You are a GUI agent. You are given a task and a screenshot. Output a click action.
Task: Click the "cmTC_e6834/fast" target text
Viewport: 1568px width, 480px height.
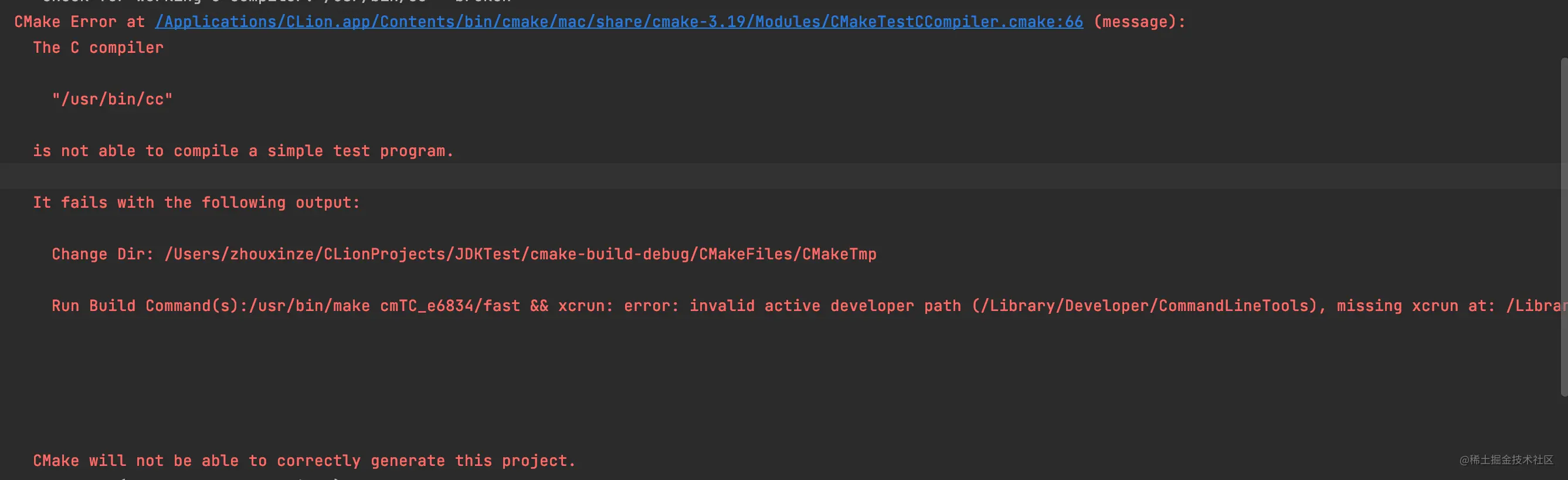click(450, 306)
